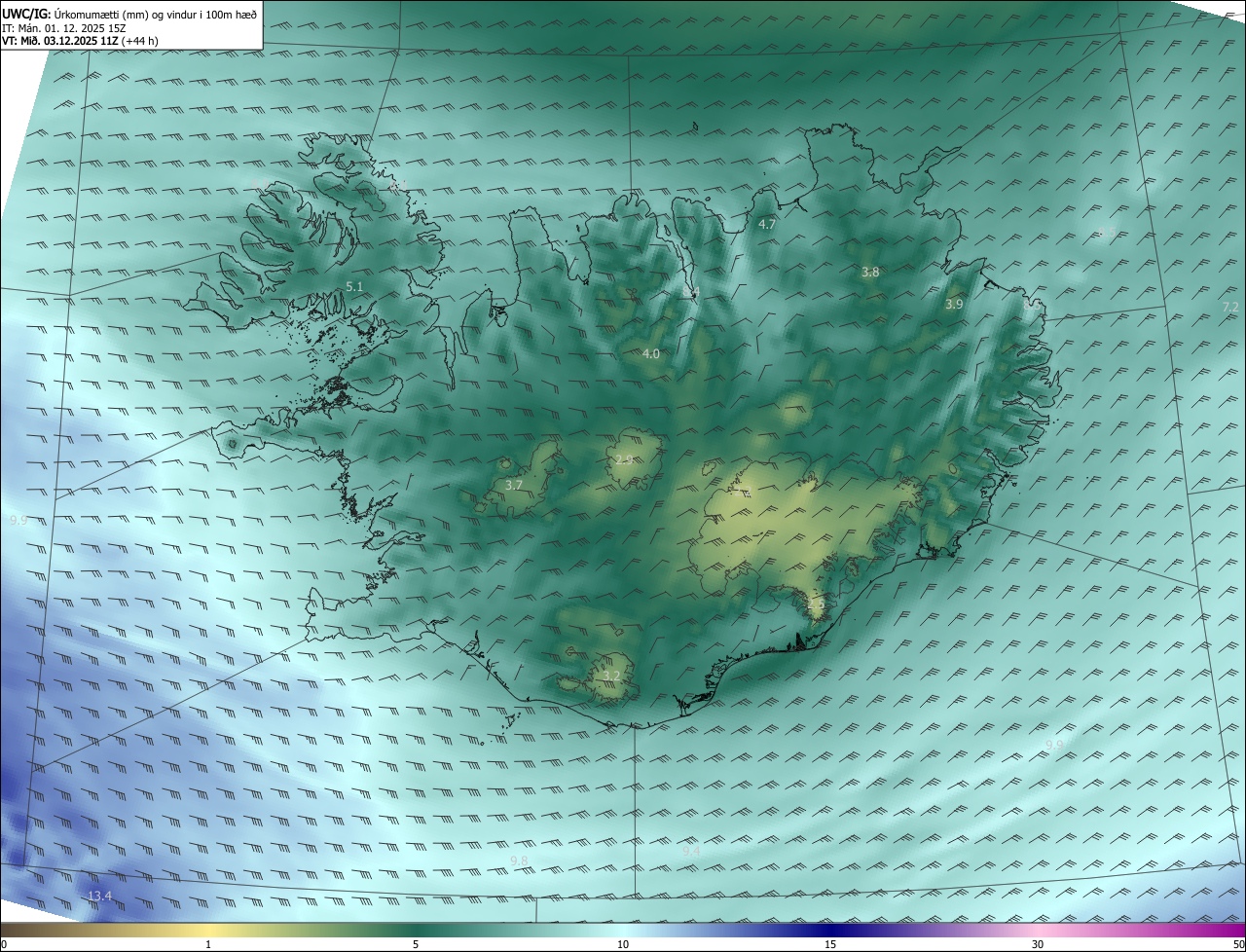Click the 4.7 value label on the map
Screen dimensions: 1246x952
(x=767, y=224)
